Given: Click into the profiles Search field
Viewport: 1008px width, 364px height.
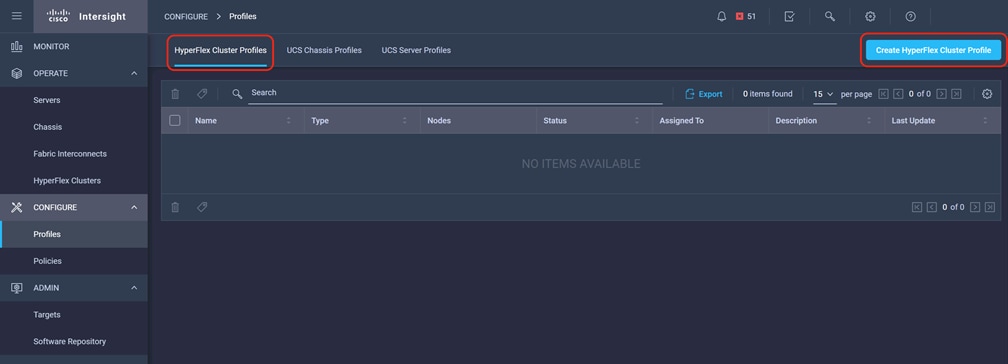Looking at the screenshot, I should point(455,94).
